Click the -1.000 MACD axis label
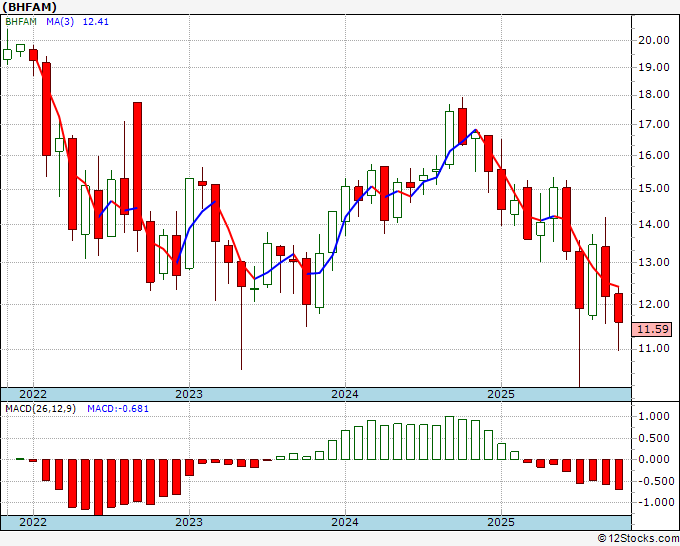This screenshot has width=680, height=546. (654, 502)
